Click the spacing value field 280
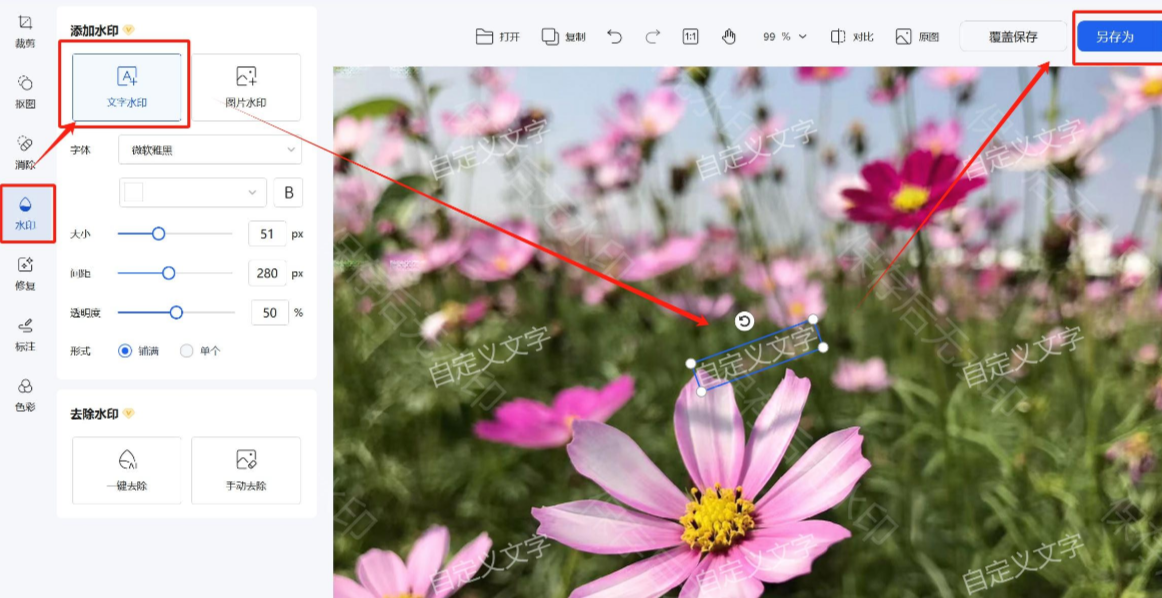The height and width of the screenshot is (598, 1162). (268, 273)
